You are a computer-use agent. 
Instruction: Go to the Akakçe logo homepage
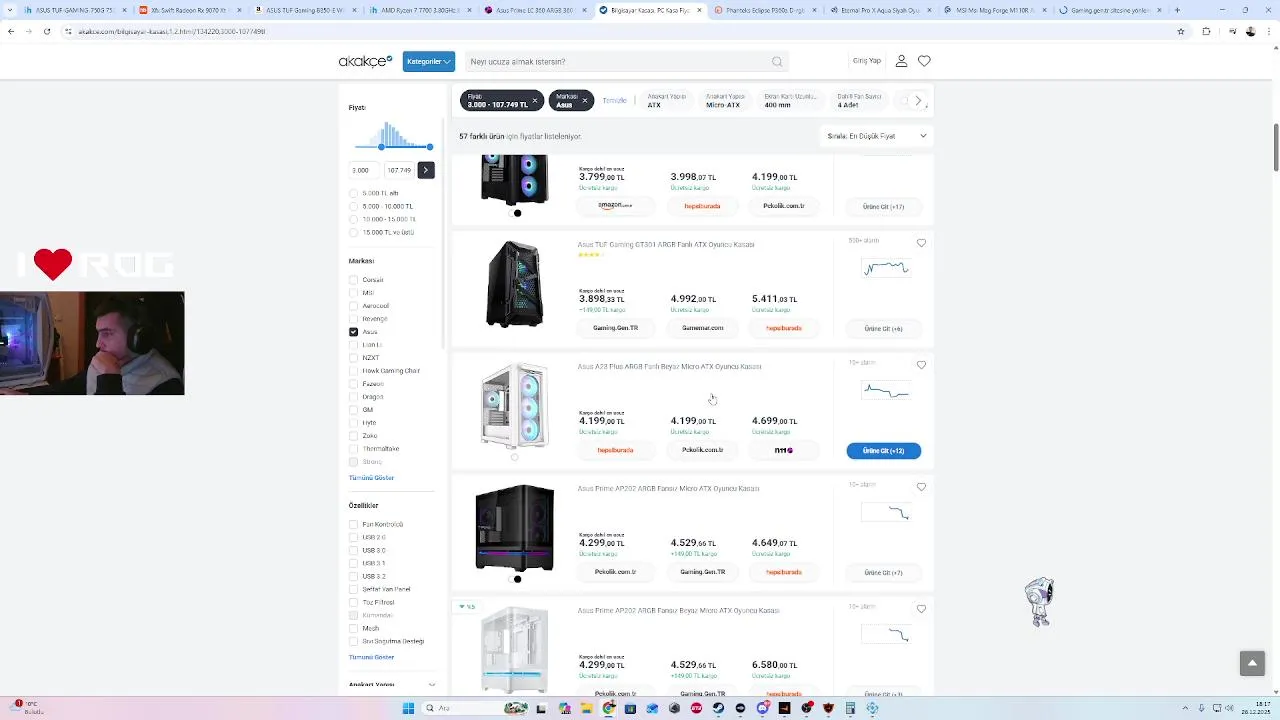(x=365, y=61)
